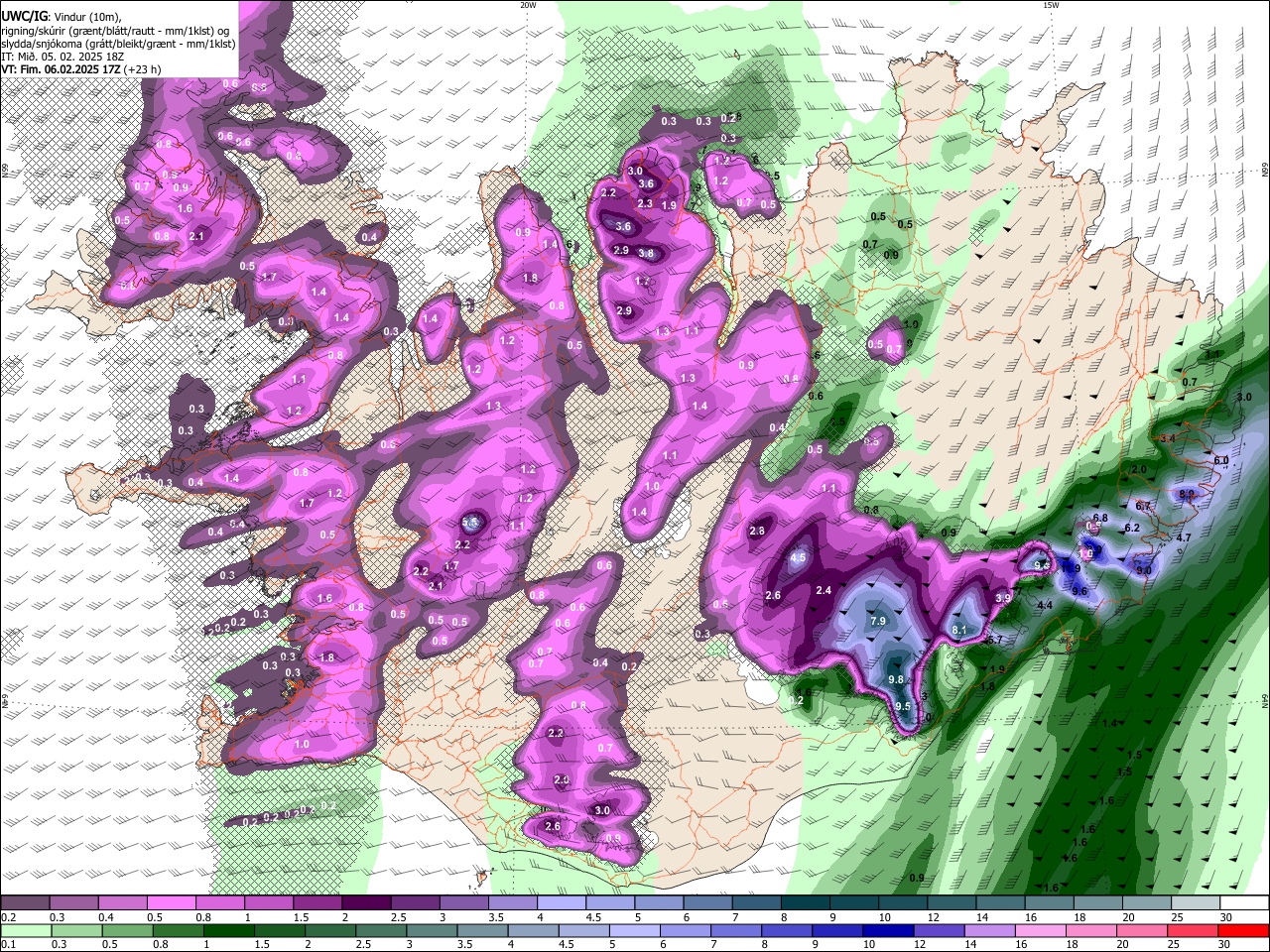Click the dark teal 8 swatch, upper legend row

coord(805,902)
